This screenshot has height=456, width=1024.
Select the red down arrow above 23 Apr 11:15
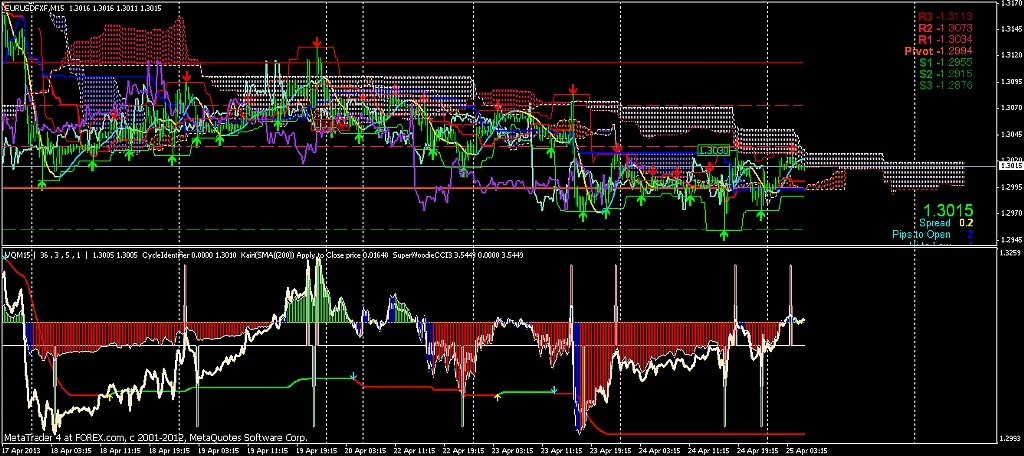[x=573, y=90]
